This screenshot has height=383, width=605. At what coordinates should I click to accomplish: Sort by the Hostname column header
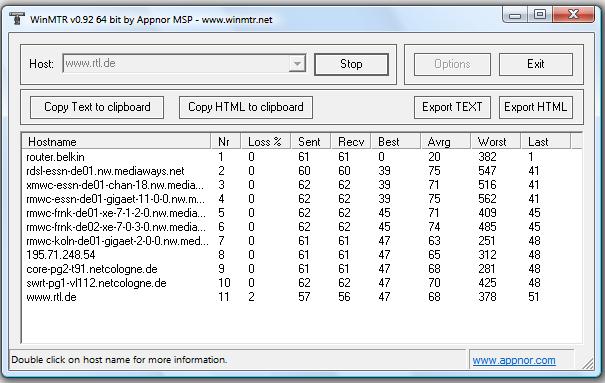(117, 142)
